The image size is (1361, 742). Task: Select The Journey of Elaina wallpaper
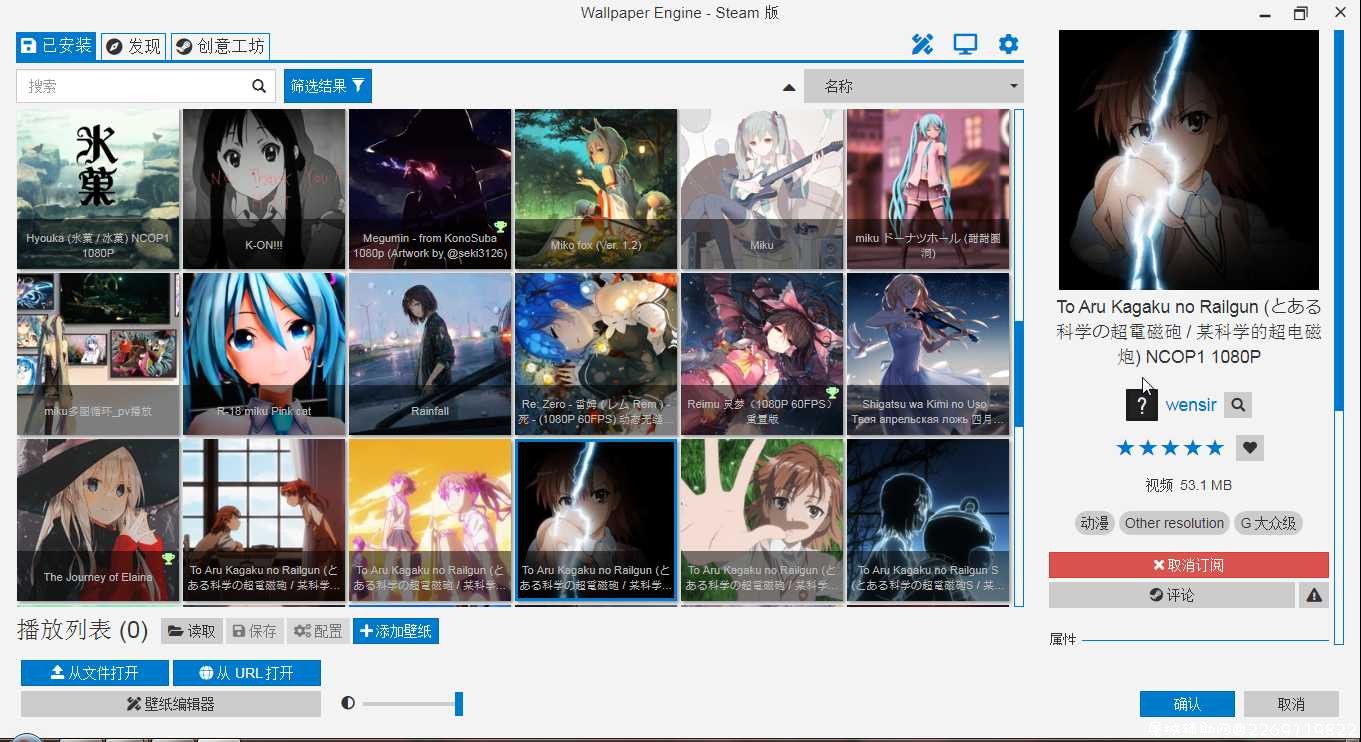tap(98, 520)
